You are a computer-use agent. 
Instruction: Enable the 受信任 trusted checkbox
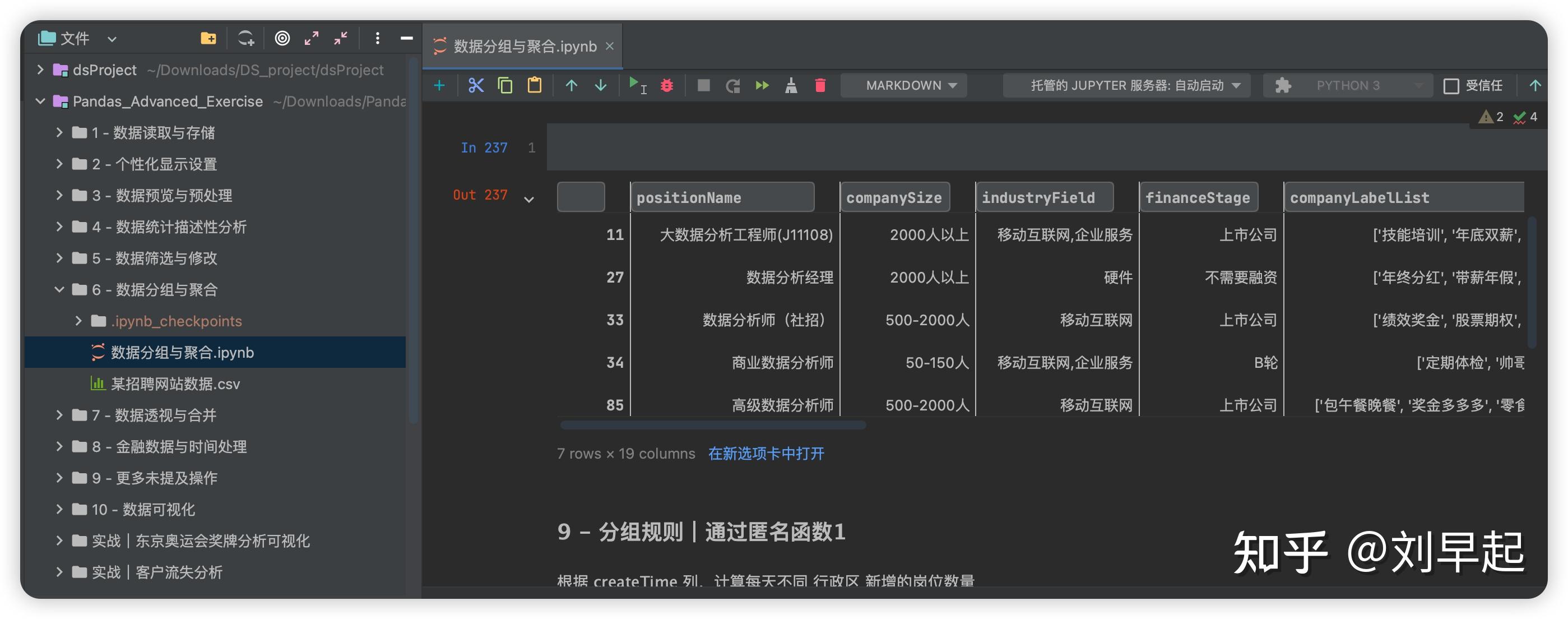pyautogui.click(x=1452, y=85)
